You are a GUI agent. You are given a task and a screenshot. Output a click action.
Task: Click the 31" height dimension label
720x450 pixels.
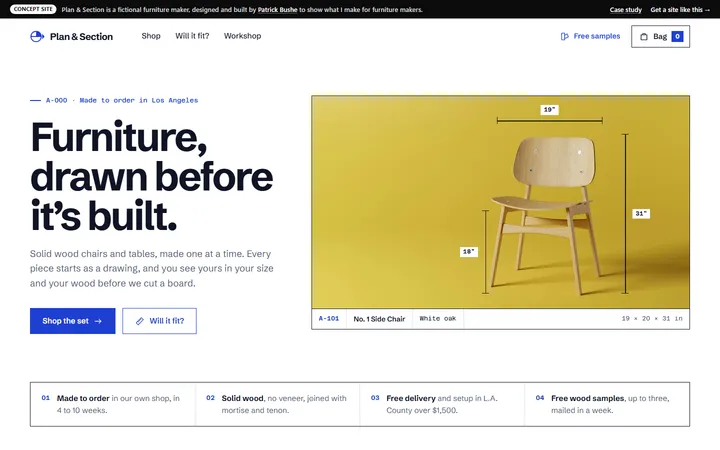coord(641,214)
